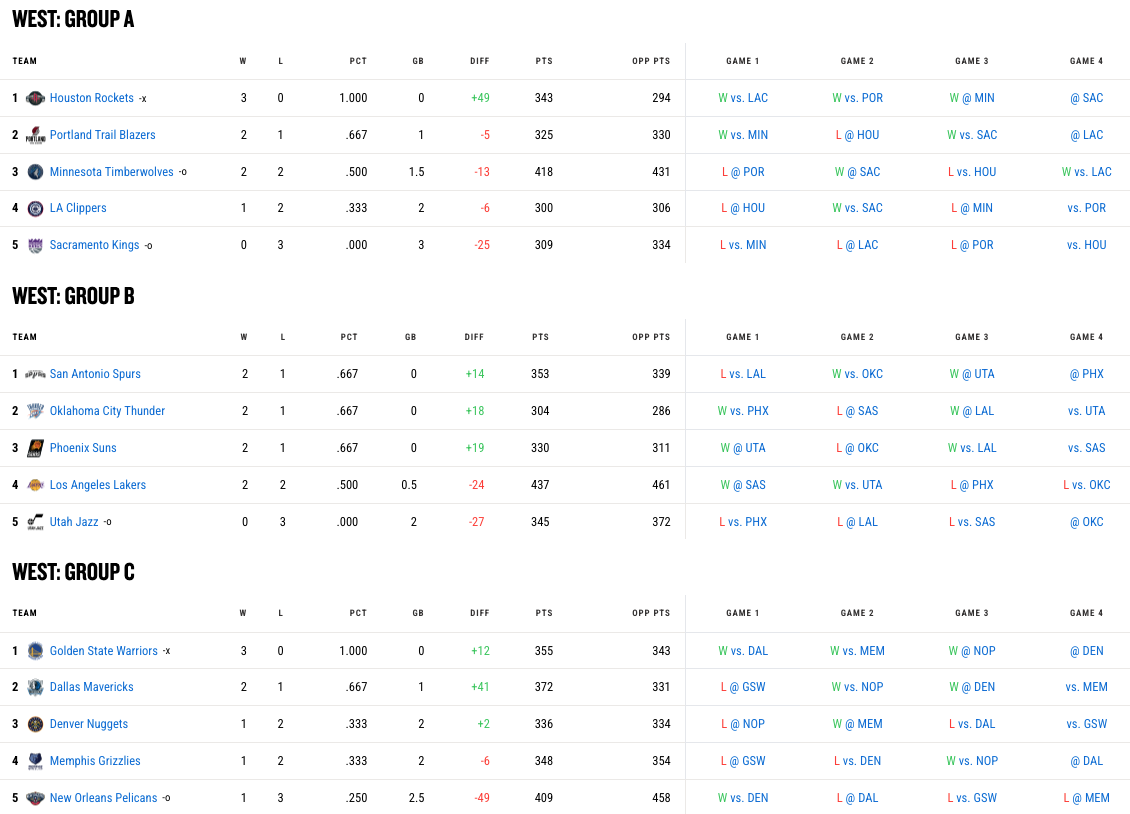Image resolution: width=1130 pixels, height=814 pixels.
Task: Click the PCT column header in Group C
Action: pyautogui.click(x=358, y=613)
